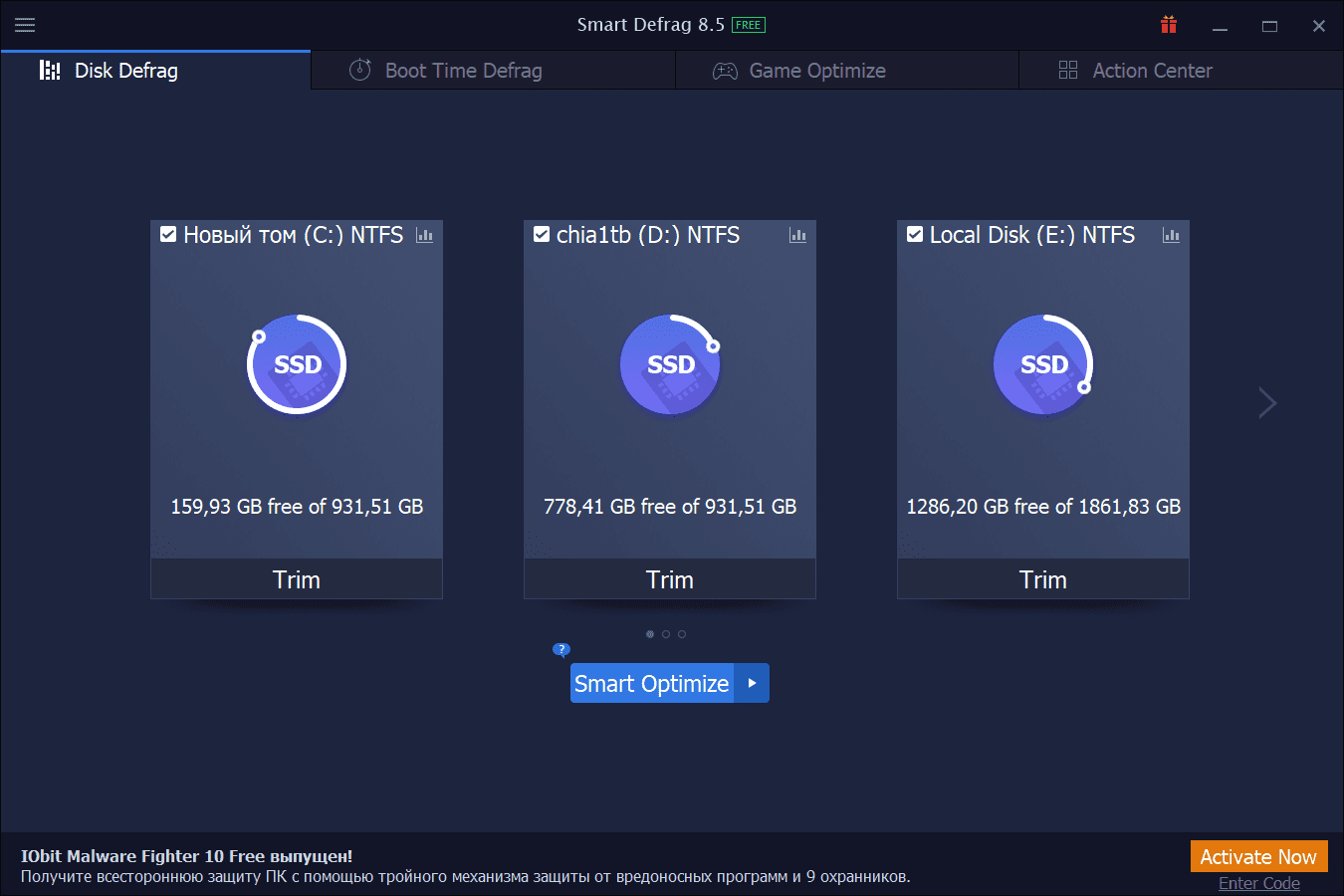Open chia1tb D: chart details icon
This screenshot has width=1344, height=896.
[797, 235]
